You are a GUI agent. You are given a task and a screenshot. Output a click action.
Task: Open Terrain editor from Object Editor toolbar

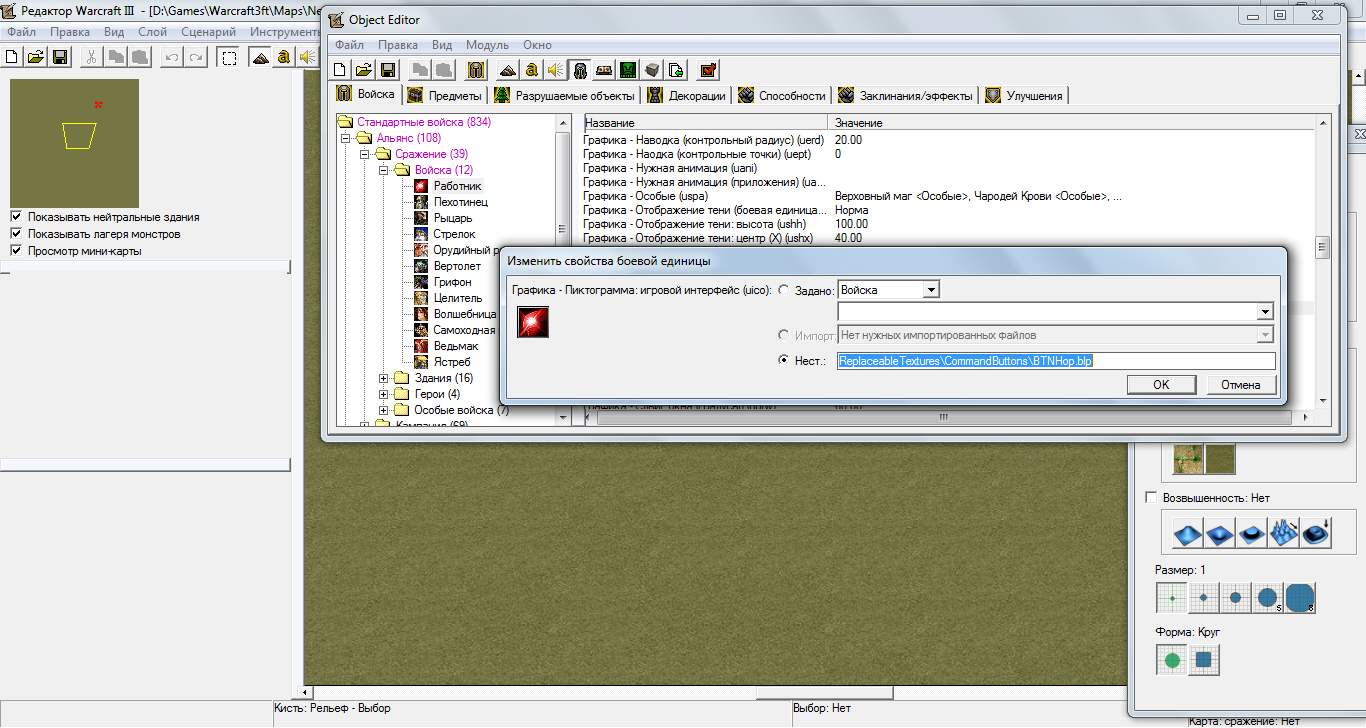(x=508, y=70)
